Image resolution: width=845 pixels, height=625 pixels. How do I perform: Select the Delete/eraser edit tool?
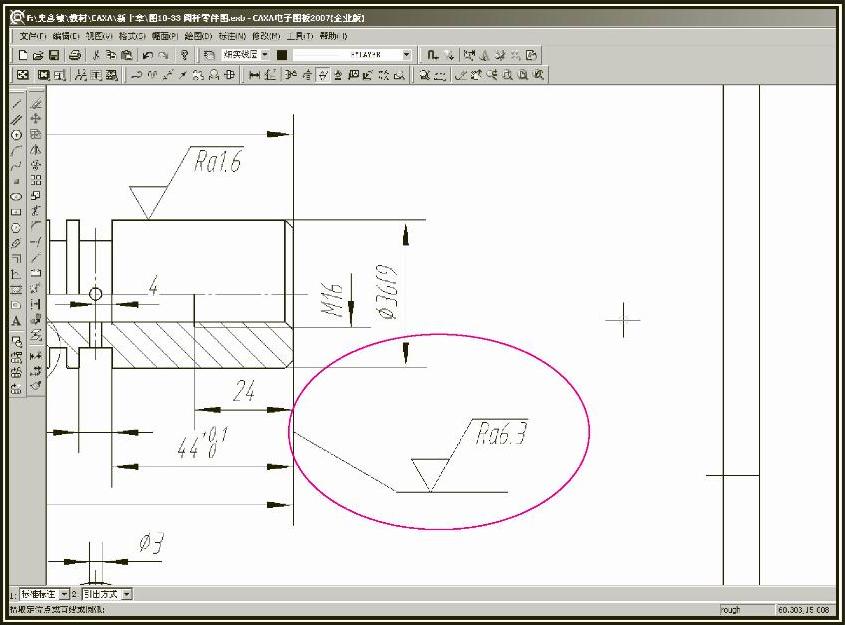tap(36, 103)
